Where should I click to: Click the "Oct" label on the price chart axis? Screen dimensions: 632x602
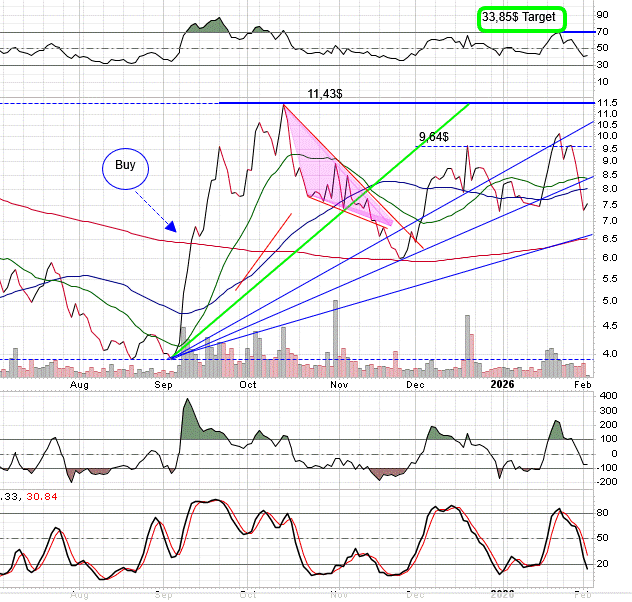tap(248, 384)
